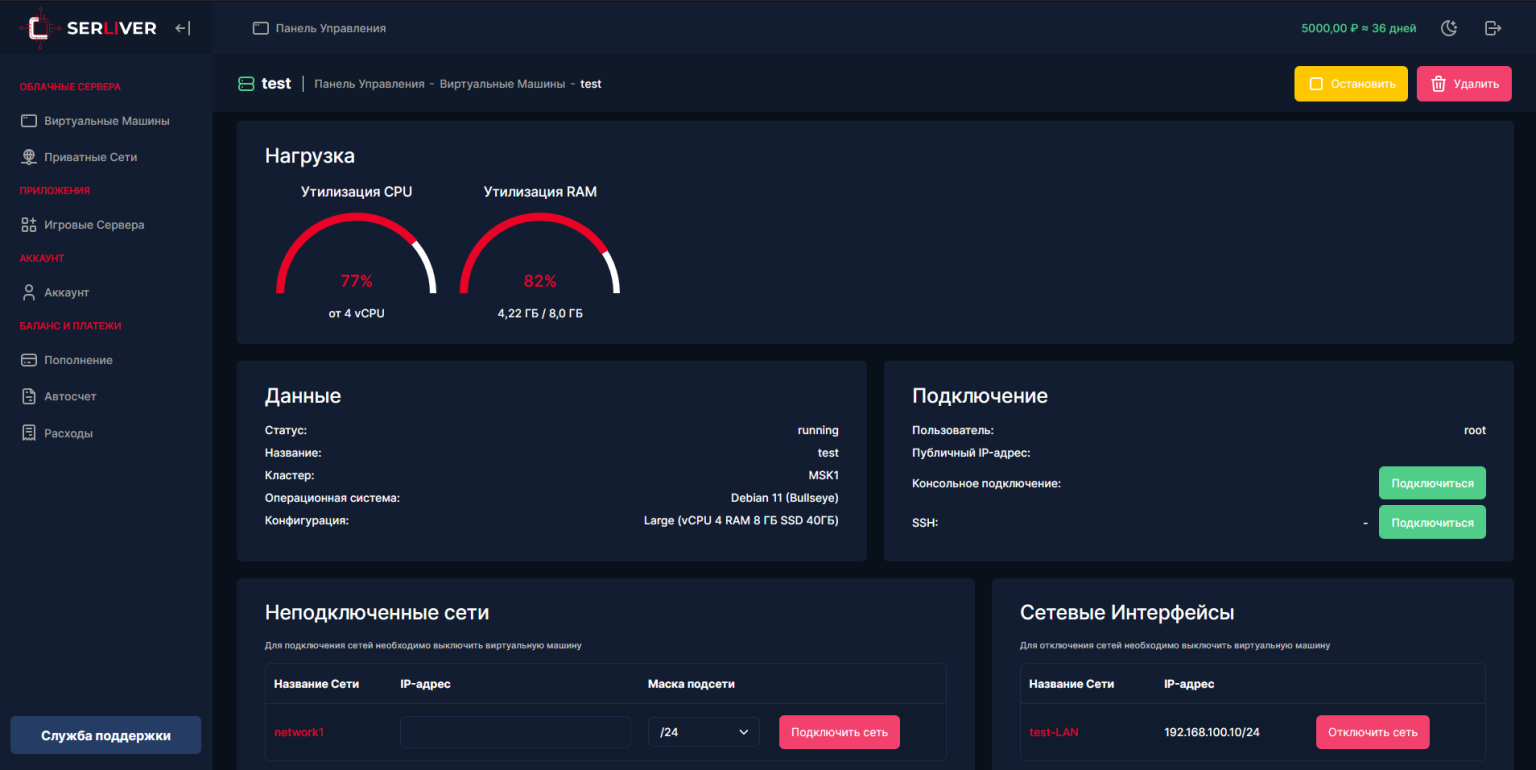
Task: Click Панель Управления breadcrumb link
Action: click(369, 84)
